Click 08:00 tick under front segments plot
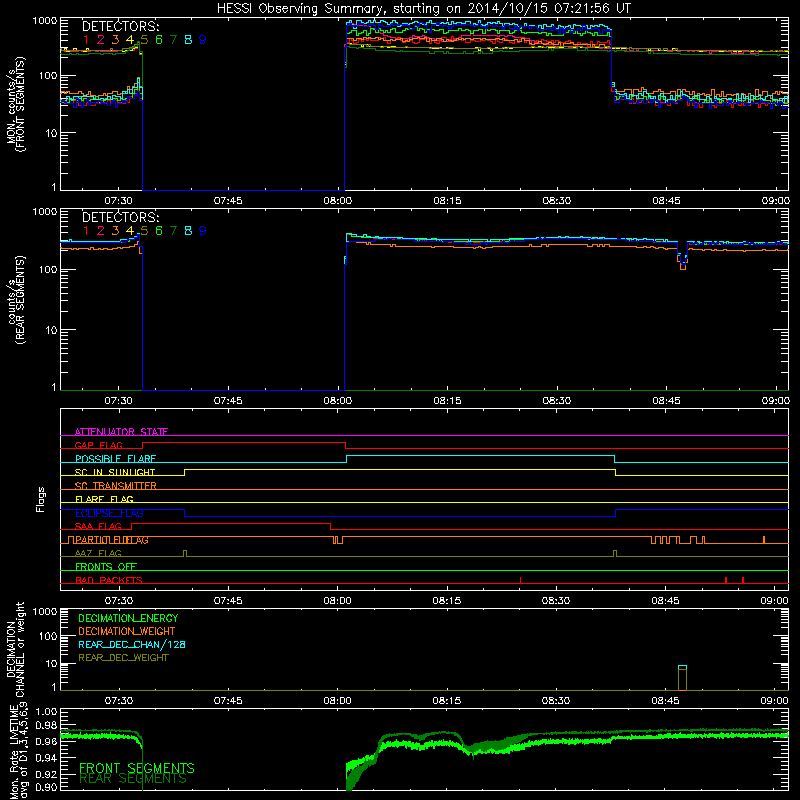Viewport: 800px width, 800px height. point(338,201)
